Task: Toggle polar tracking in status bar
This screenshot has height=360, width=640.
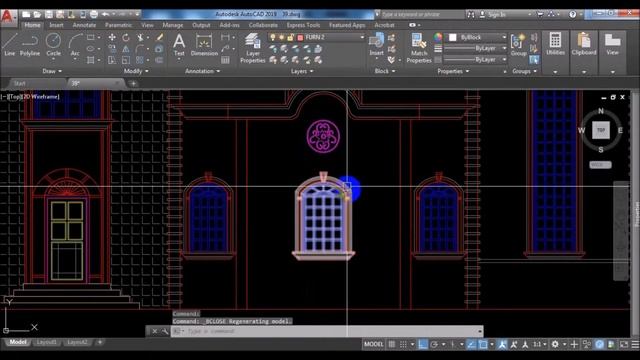Action: coord(434,344)
